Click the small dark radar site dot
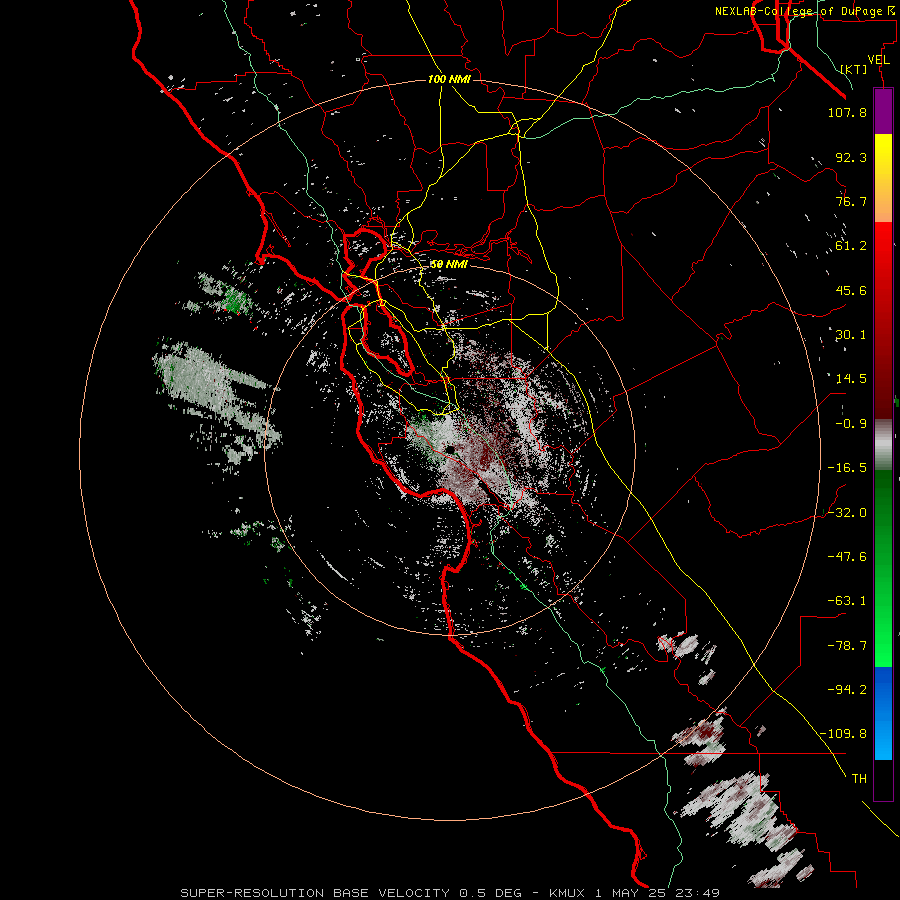Screen dimensions: 900x900 449,449
